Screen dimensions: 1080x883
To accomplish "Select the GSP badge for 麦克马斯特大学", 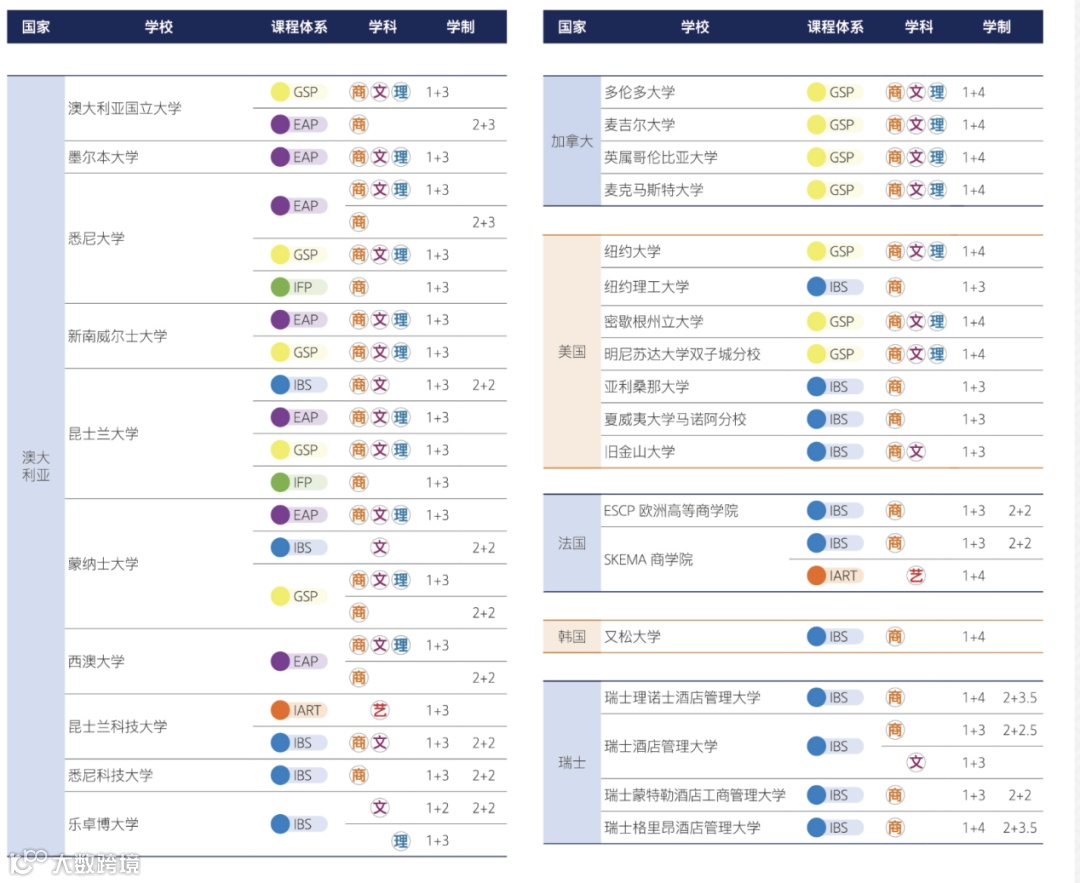I will 834,189.
